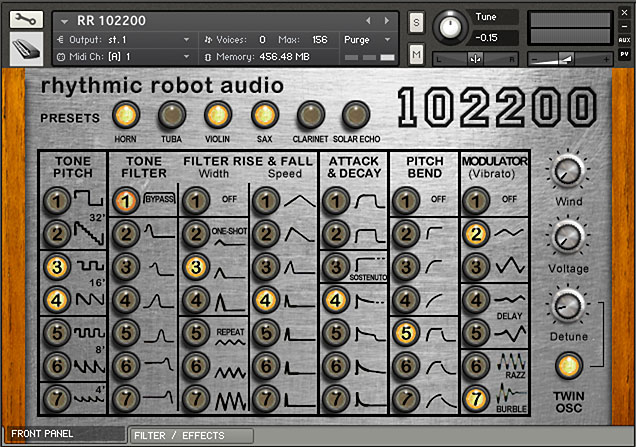
Task: Select Filter Width button 3
Action: [x=196, y=267]
